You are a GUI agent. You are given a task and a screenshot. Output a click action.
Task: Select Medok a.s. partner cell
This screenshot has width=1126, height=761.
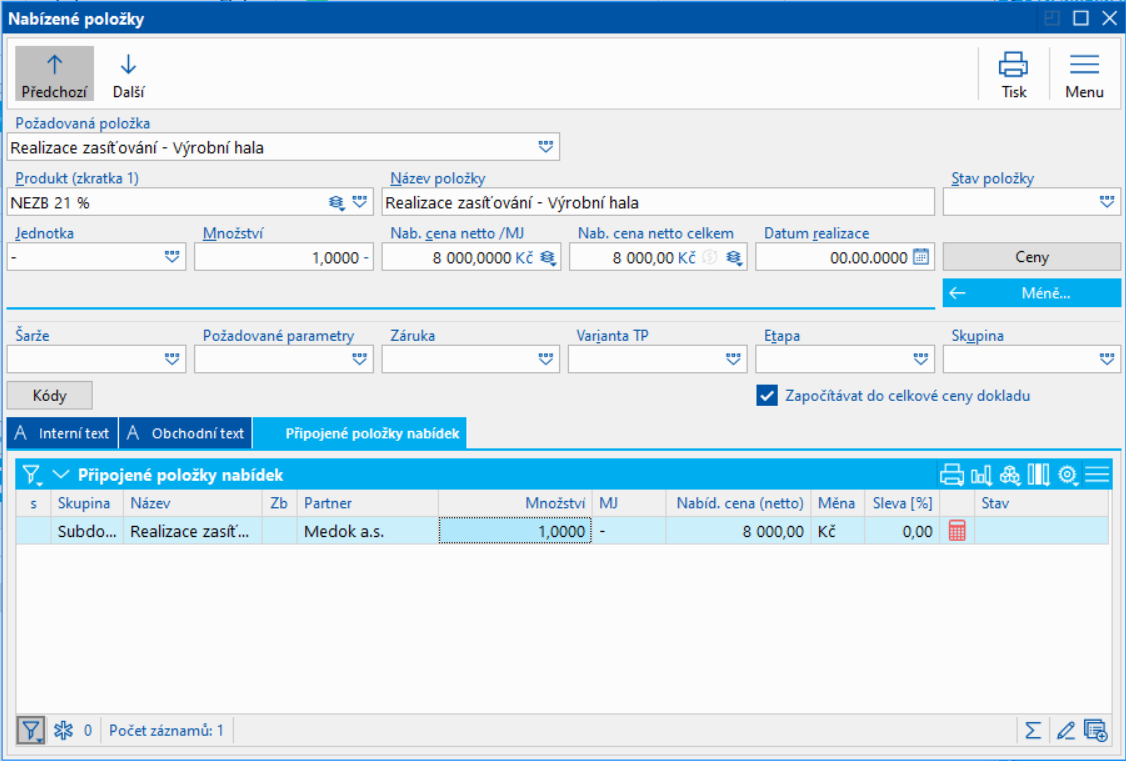(x=367, y=531)
